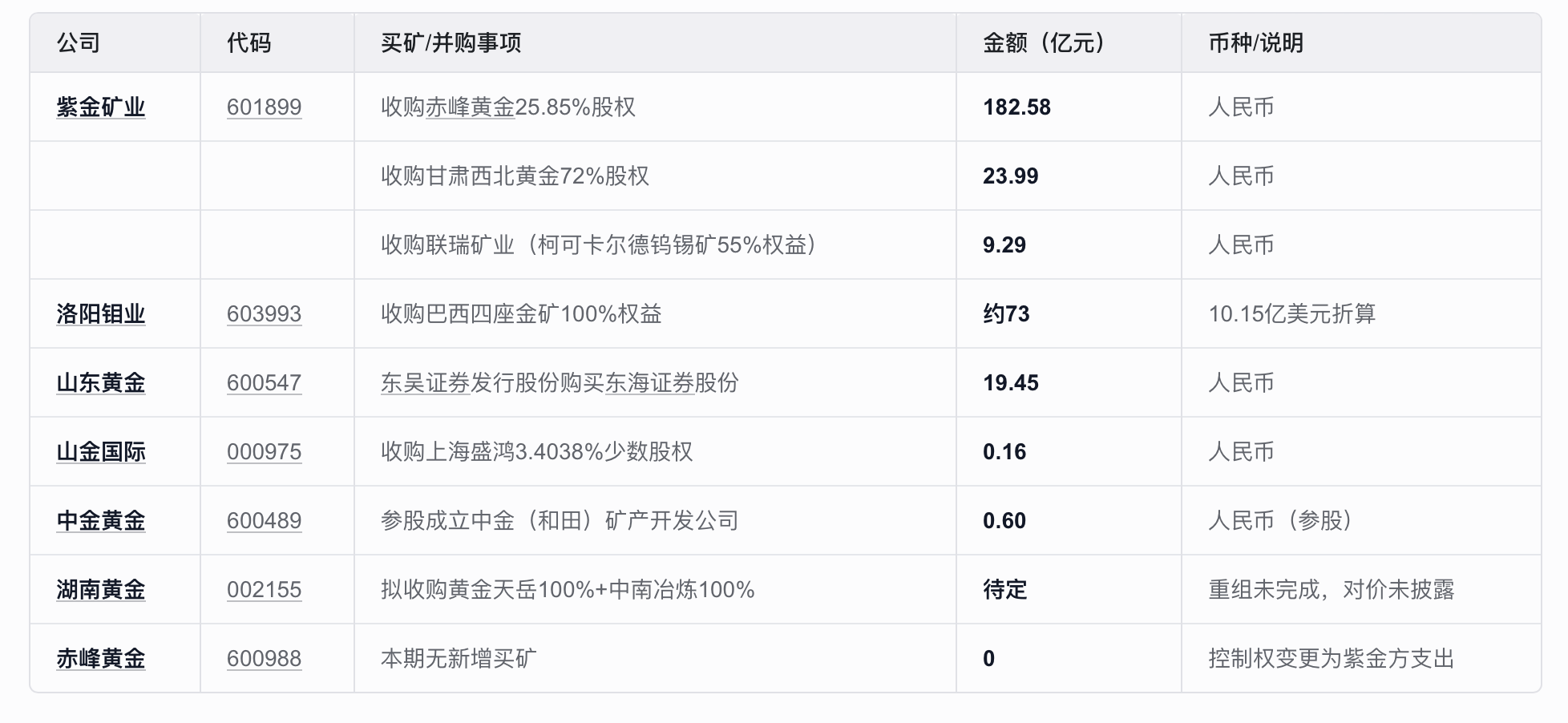The width and height of the screenshot is (1568, 723).
Task: Open the 中金黄金 company link
Action: 101,521
